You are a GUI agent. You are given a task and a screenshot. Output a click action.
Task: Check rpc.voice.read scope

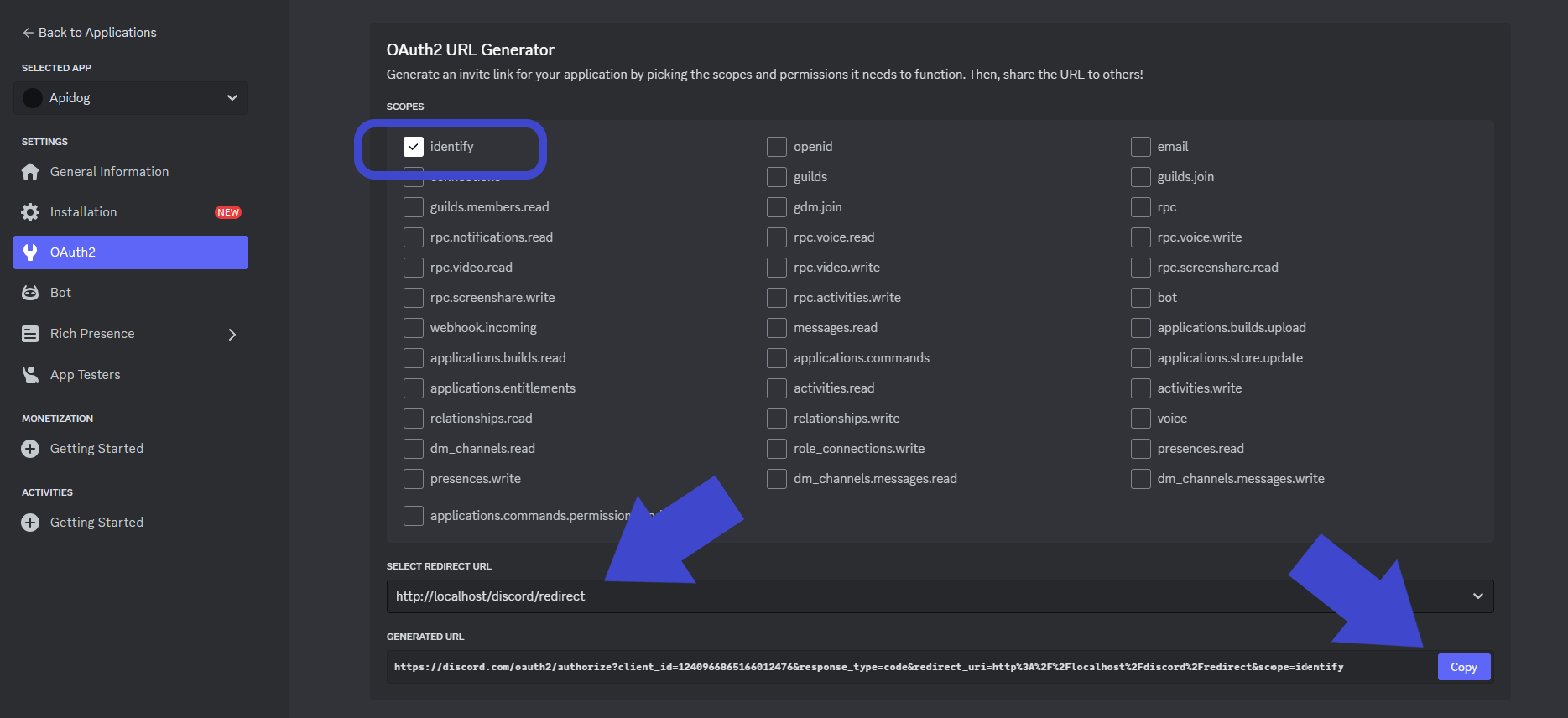(x=777, y=237)
